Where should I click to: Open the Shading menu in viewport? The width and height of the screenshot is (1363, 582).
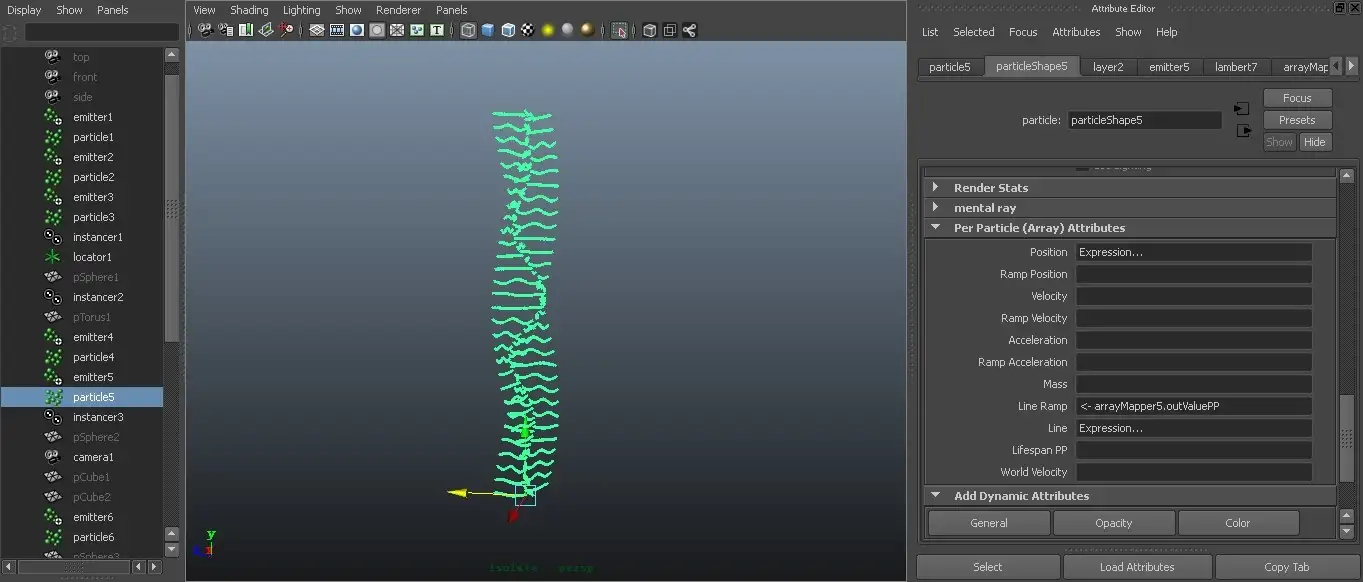click(249, 10)
